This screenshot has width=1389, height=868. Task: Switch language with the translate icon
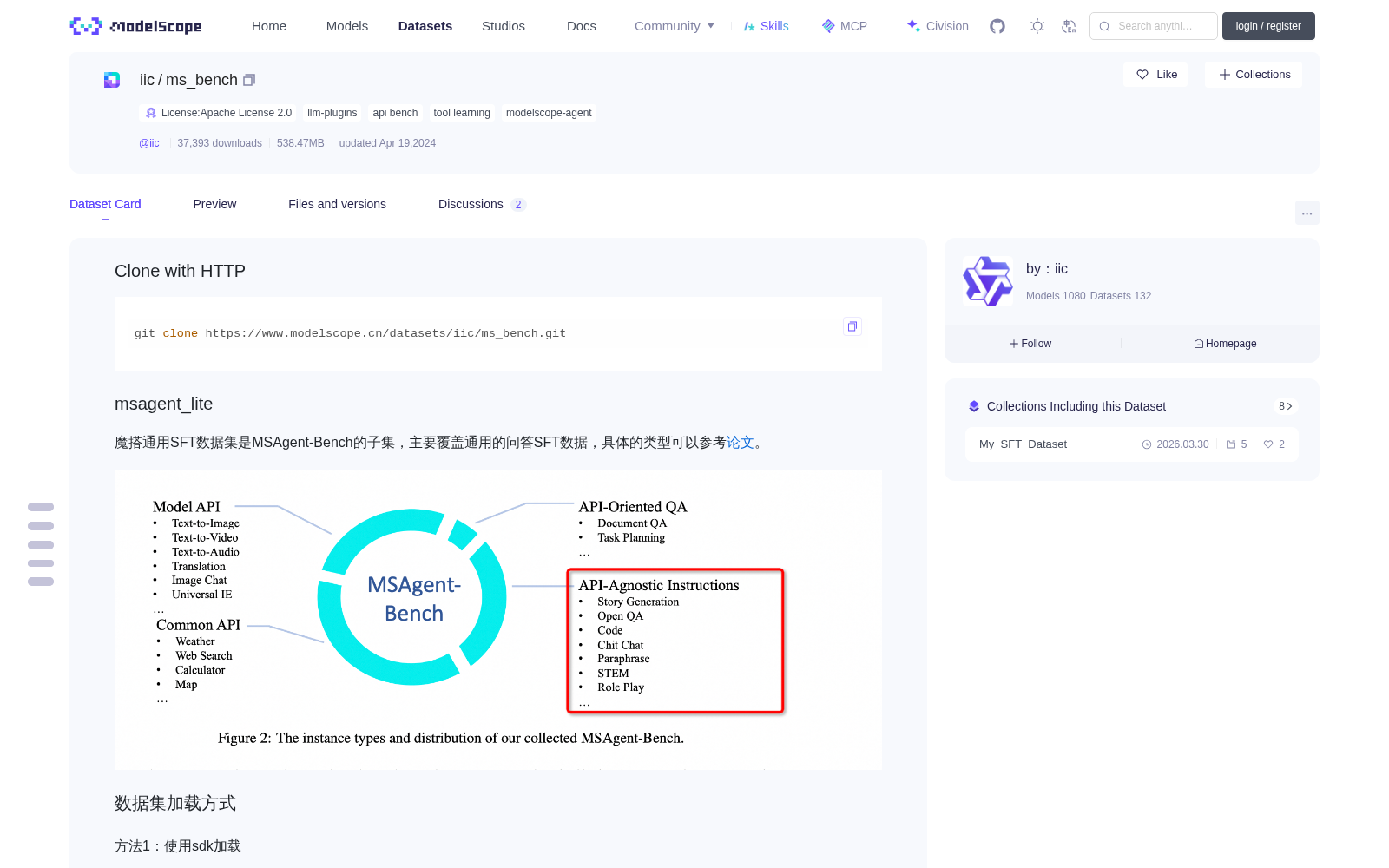tap(1070, 26)
